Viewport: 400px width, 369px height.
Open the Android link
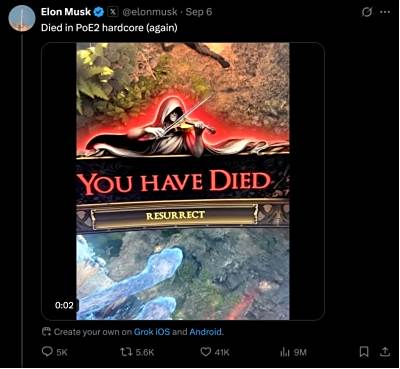[x=206, y=332]
